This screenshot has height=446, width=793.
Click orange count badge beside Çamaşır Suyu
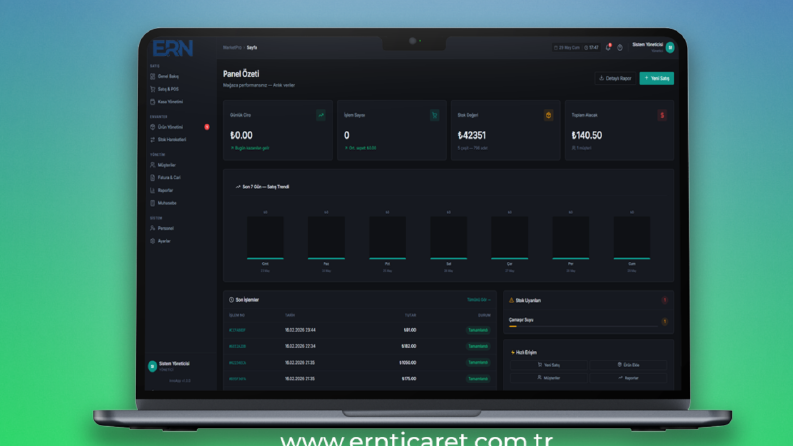[x=665, y=322]
